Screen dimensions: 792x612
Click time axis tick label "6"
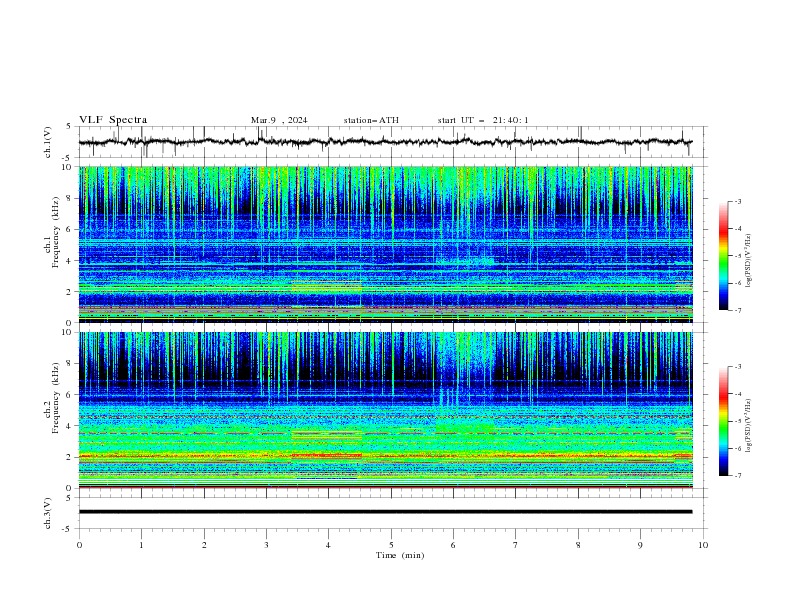(x=453, y=545)
